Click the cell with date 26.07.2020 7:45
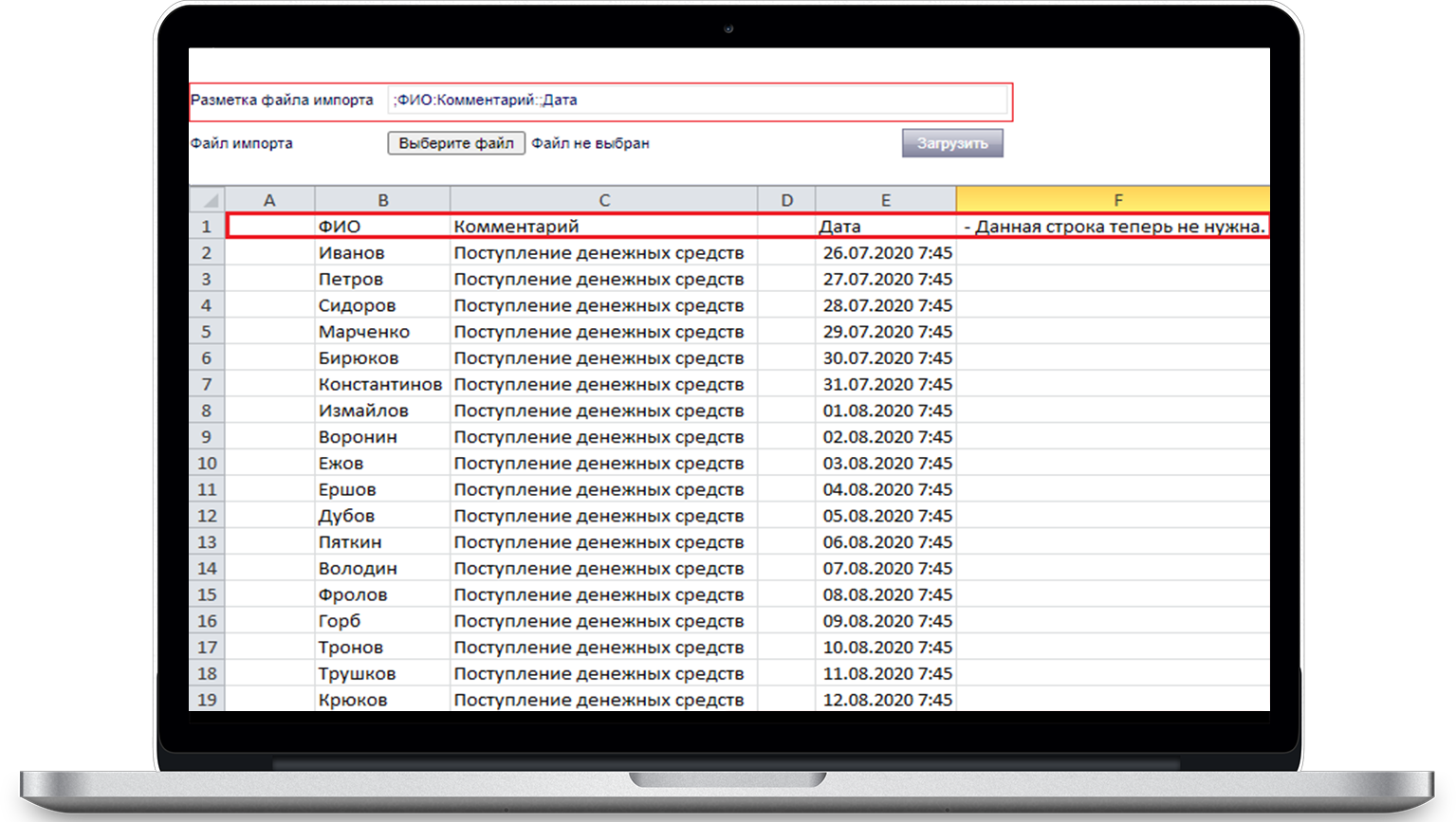The image size is (1456, 822). [x=886, y=253]
